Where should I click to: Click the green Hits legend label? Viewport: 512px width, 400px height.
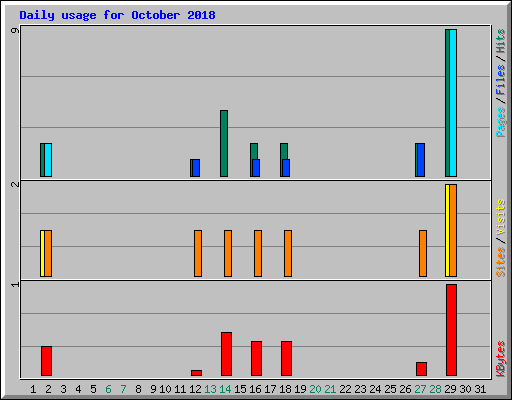500,41
